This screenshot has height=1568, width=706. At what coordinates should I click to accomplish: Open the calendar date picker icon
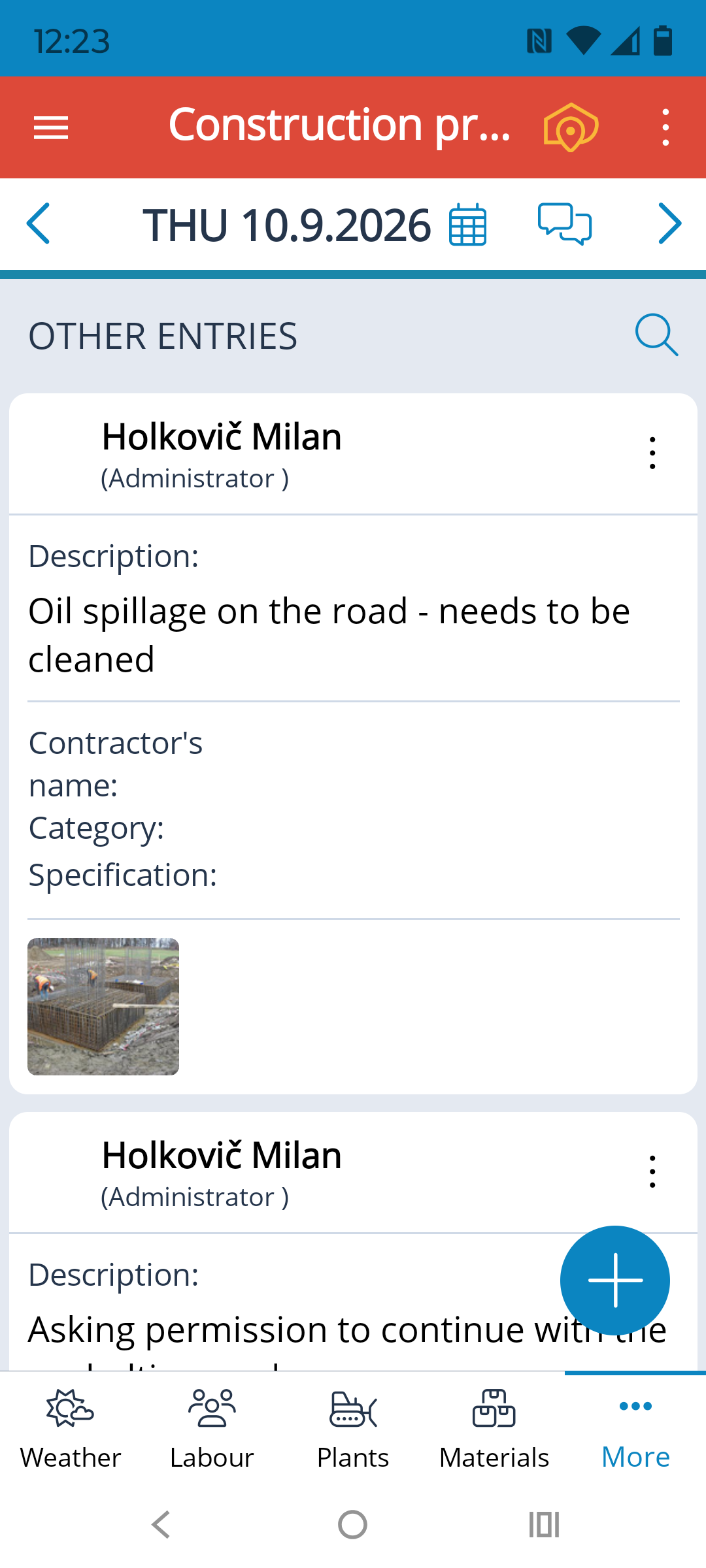468,225
